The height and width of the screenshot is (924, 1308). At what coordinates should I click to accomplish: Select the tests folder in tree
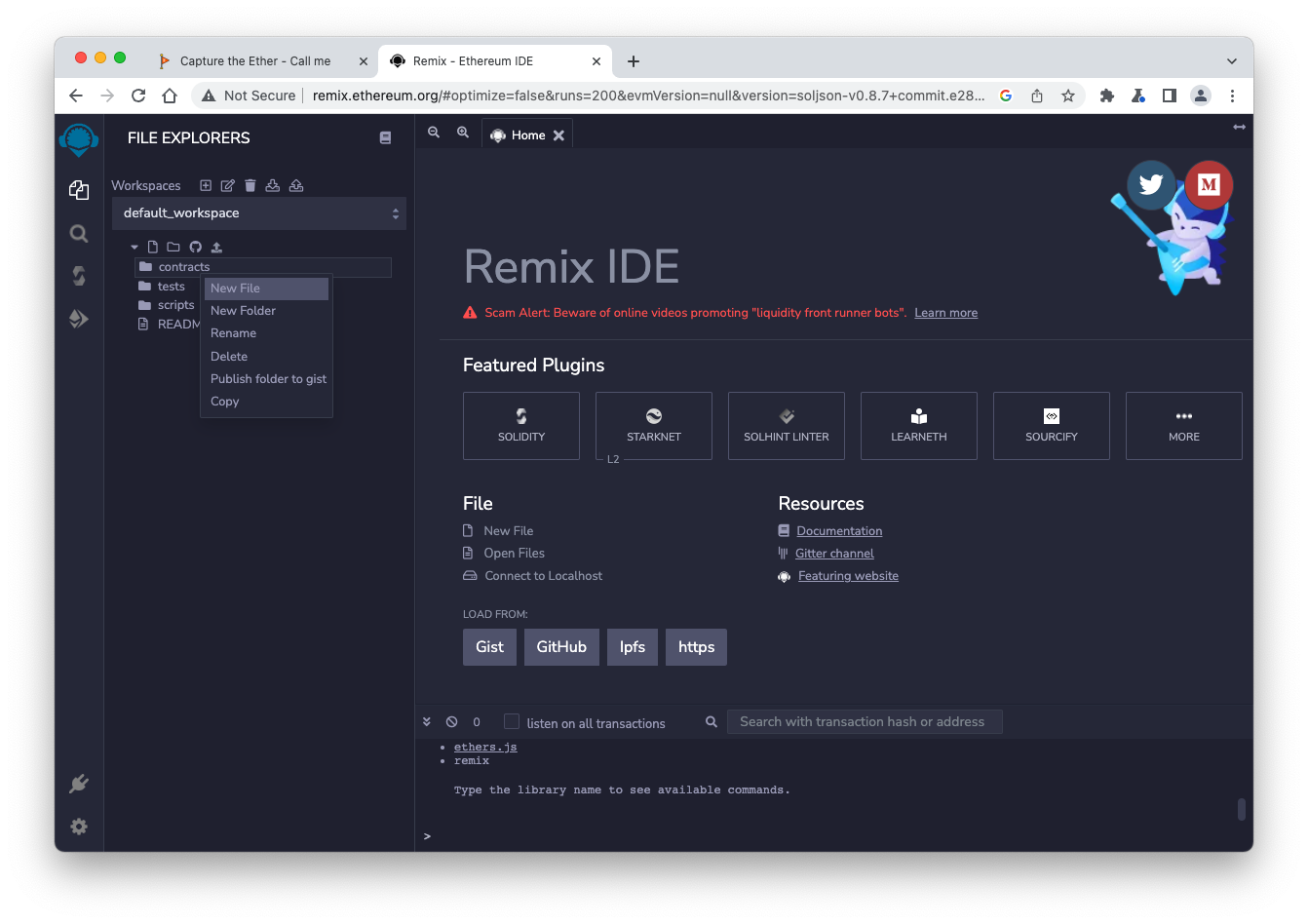point(172,287)
